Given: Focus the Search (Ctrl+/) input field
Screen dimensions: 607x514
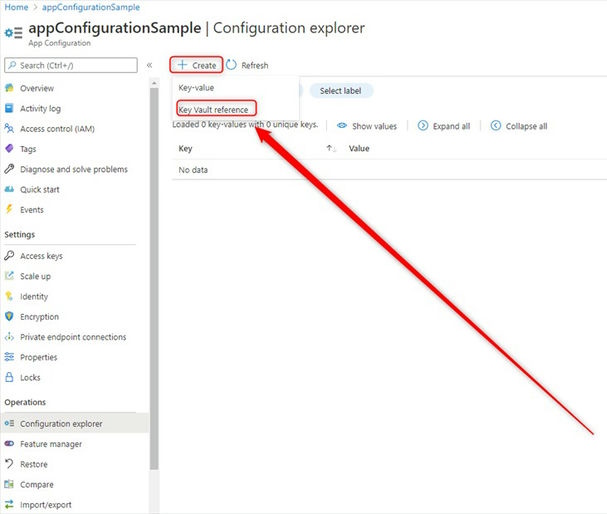Looking at the screenshot, I should tap(71, 65).
